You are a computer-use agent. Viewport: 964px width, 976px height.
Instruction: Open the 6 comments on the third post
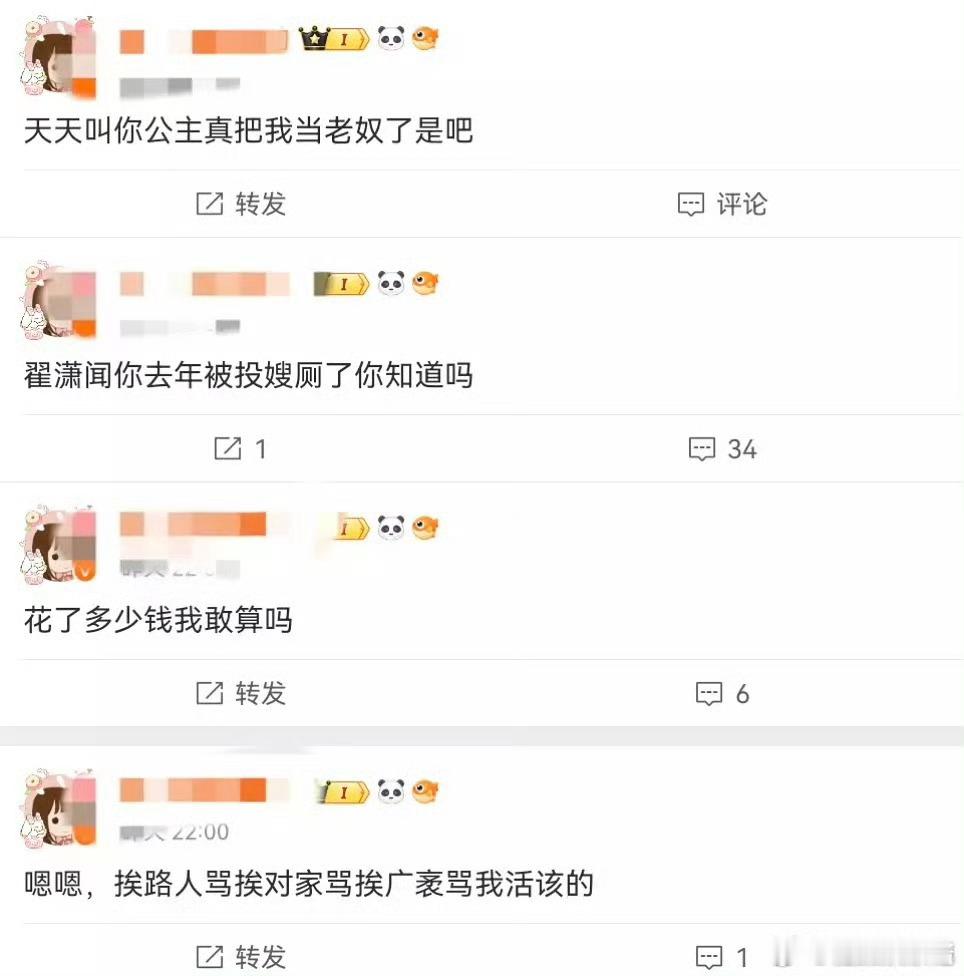[722, 693]
